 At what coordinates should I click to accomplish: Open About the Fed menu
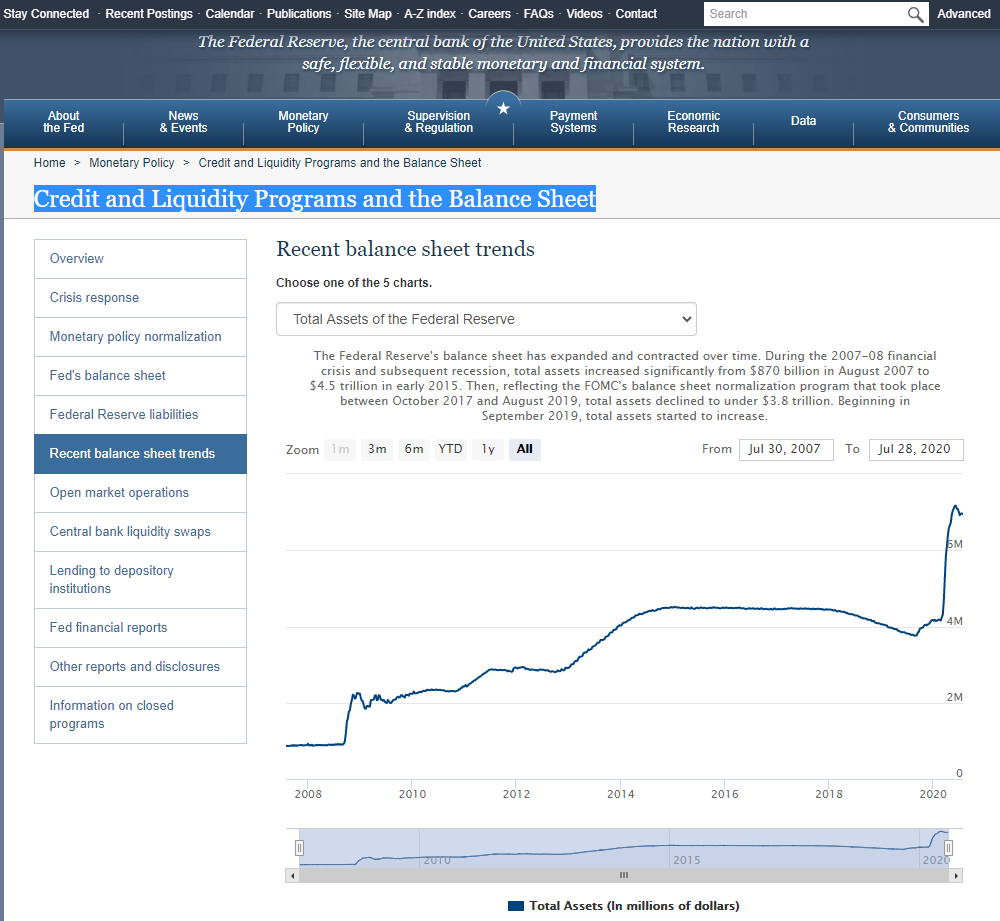click(x=64, y=122)
